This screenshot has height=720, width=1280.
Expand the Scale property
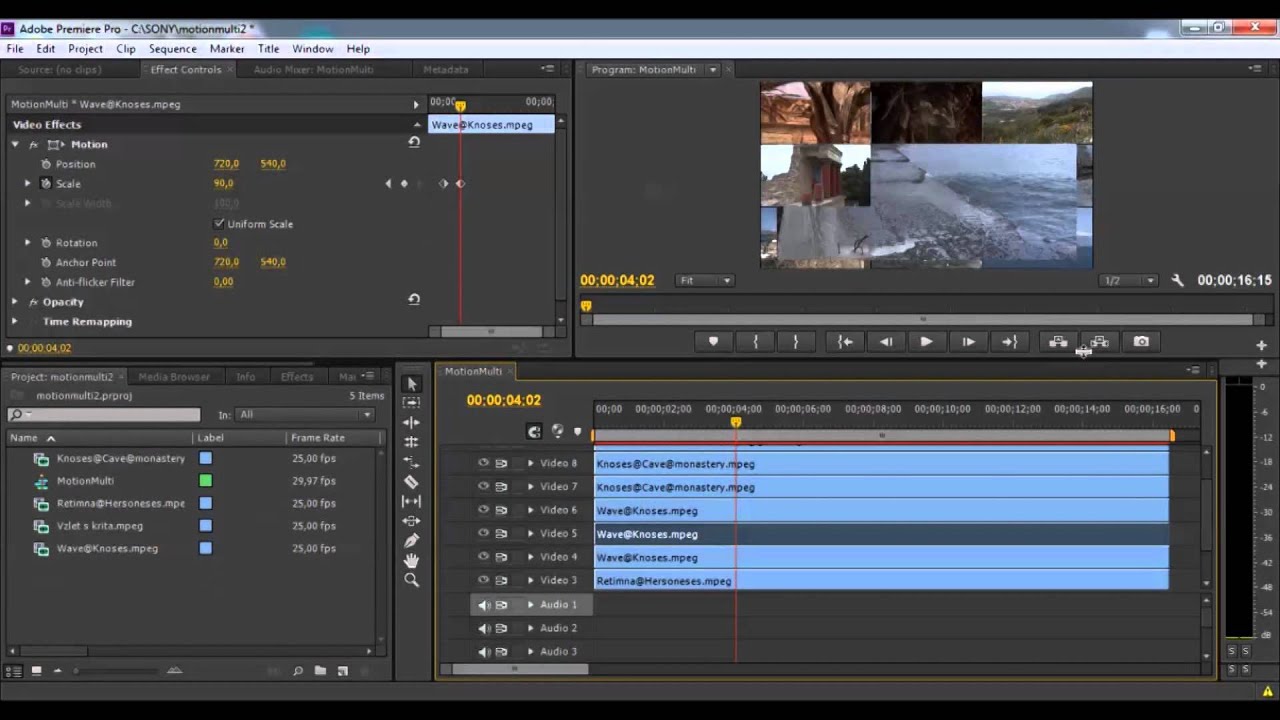click(28, 183)
